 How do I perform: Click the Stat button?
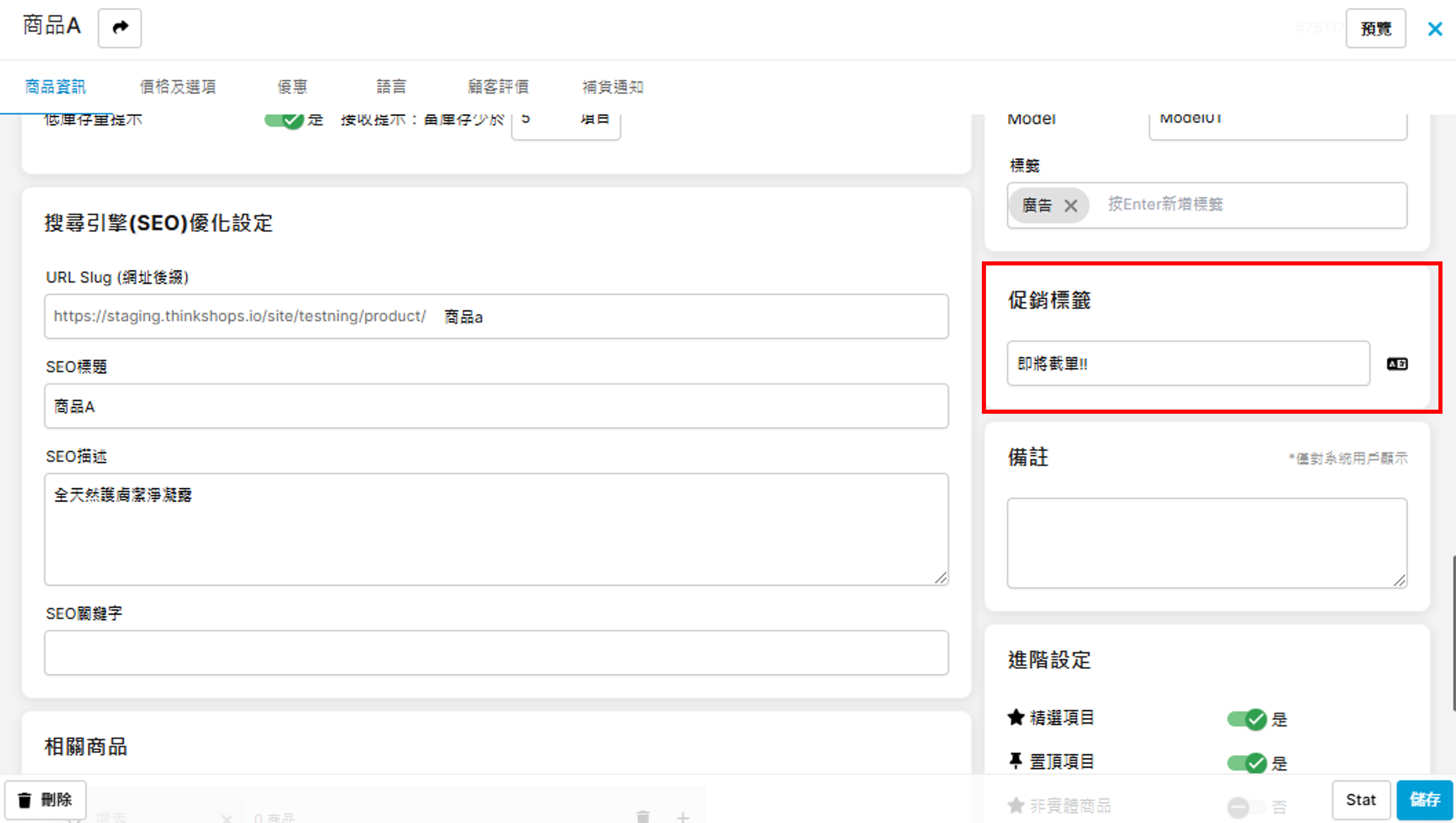1361,799
